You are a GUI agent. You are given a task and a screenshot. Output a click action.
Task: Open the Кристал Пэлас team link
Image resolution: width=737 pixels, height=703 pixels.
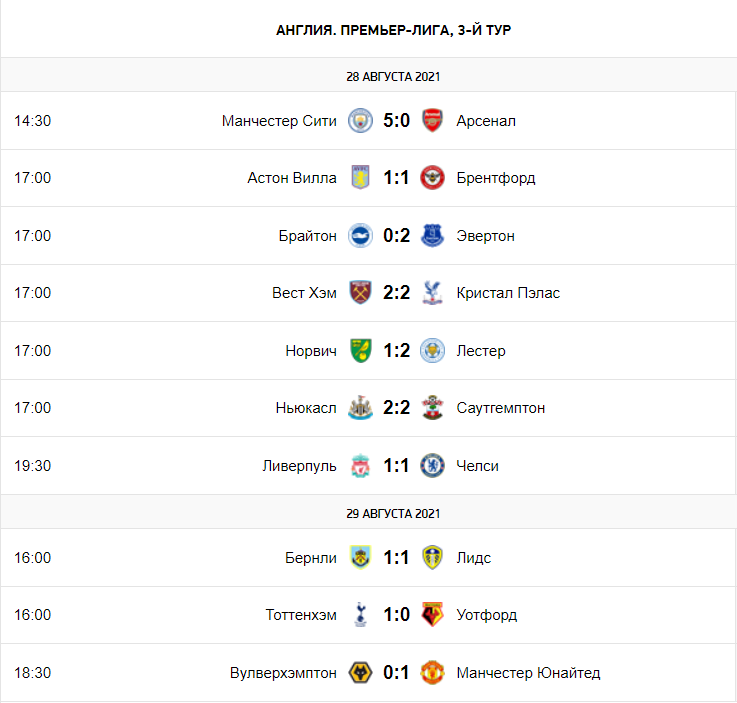[x=508, y=293]
